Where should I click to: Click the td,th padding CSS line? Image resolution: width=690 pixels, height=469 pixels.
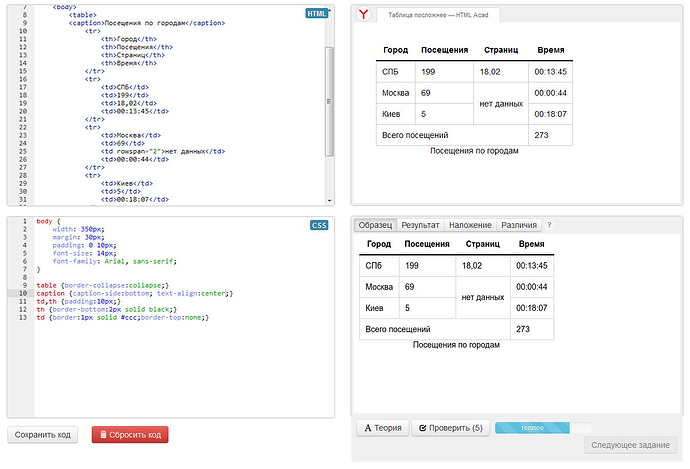click(78, 301)
